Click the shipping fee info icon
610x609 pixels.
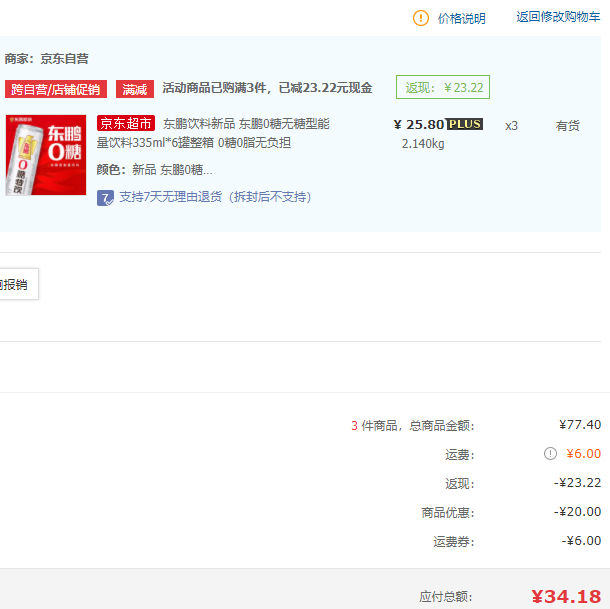(550, 453)
